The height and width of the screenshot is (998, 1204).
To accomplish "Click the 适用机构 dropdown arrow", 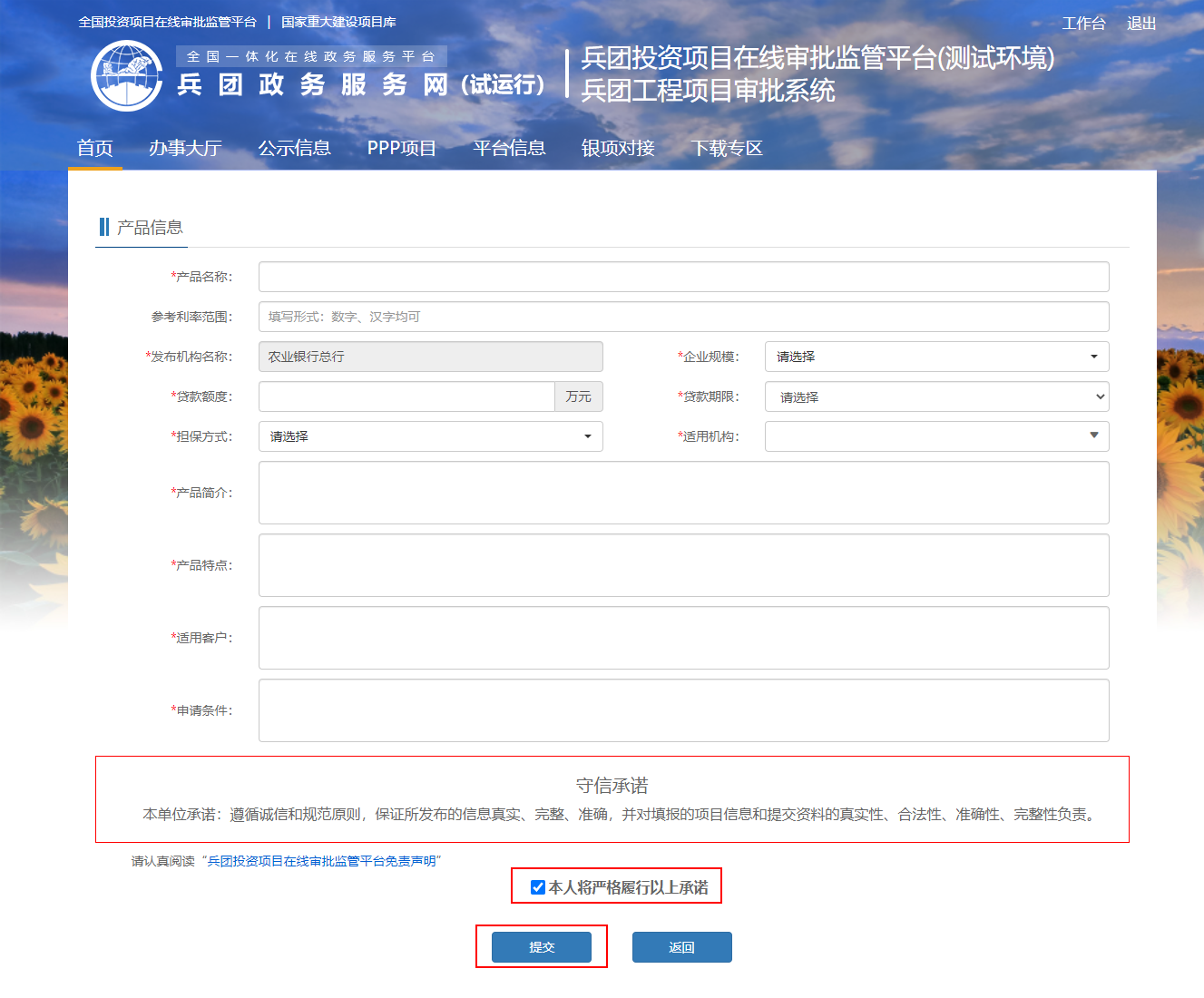I will click(1093, 436).
